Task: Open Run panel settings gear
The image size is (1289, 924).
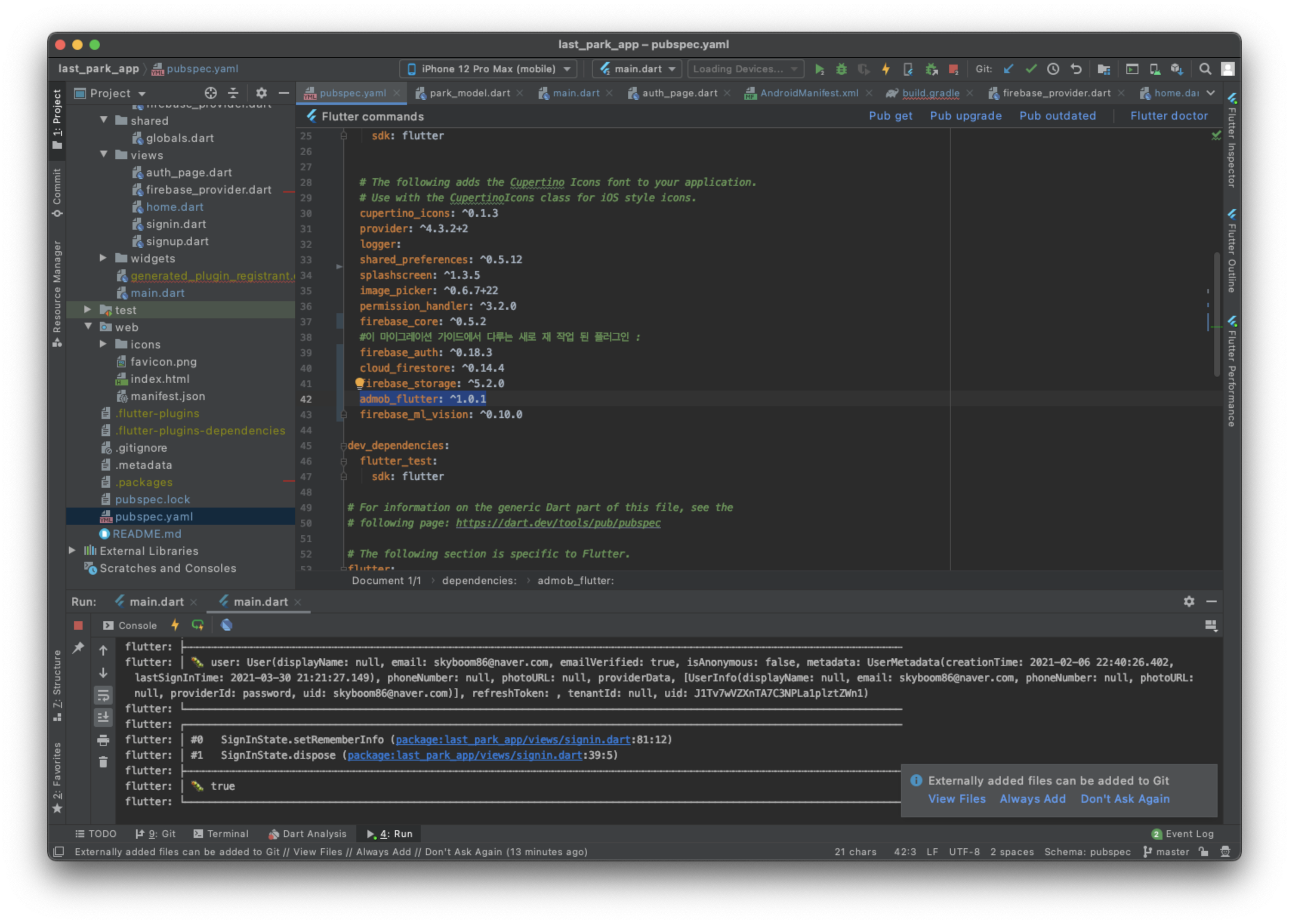Action: [1188, 601]
